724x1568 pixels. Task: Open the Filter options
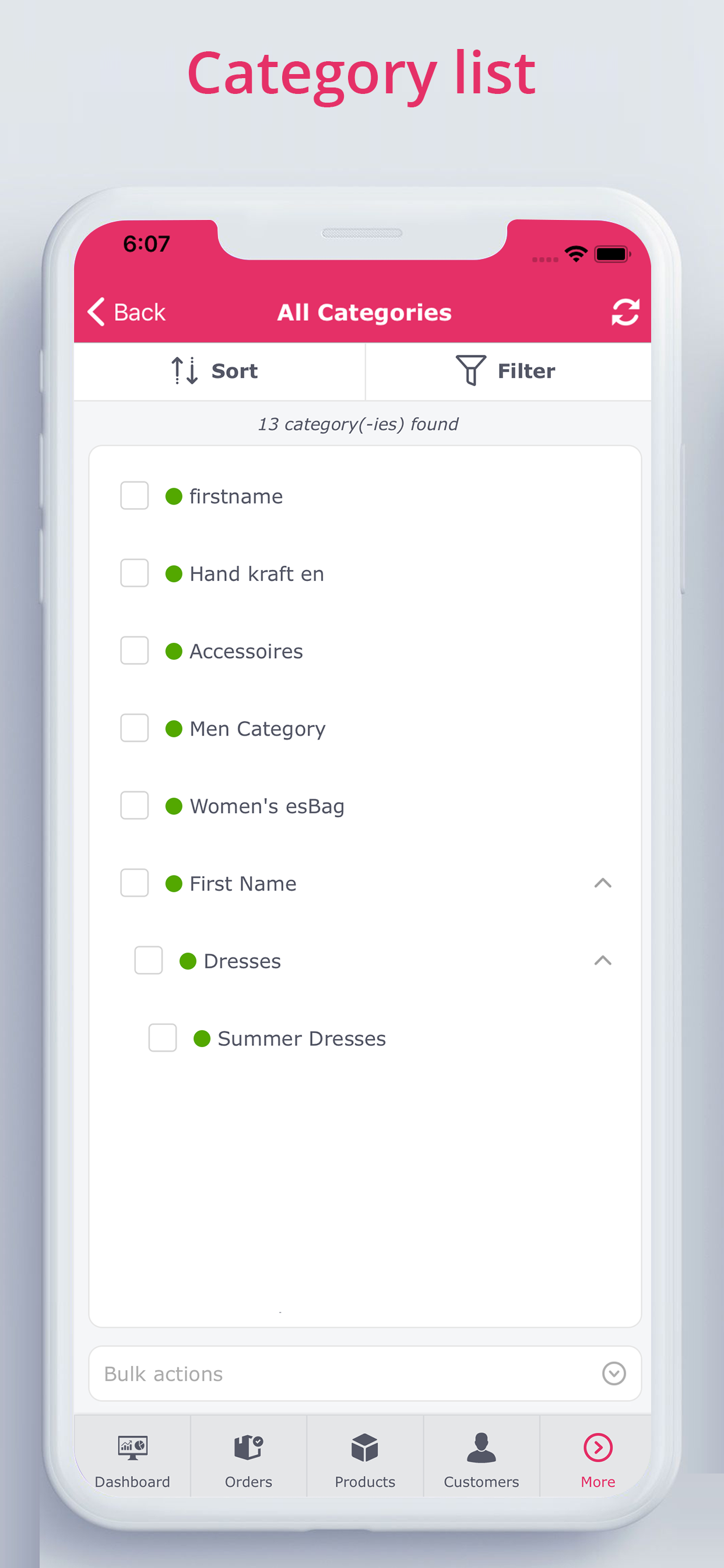point(508,370)
